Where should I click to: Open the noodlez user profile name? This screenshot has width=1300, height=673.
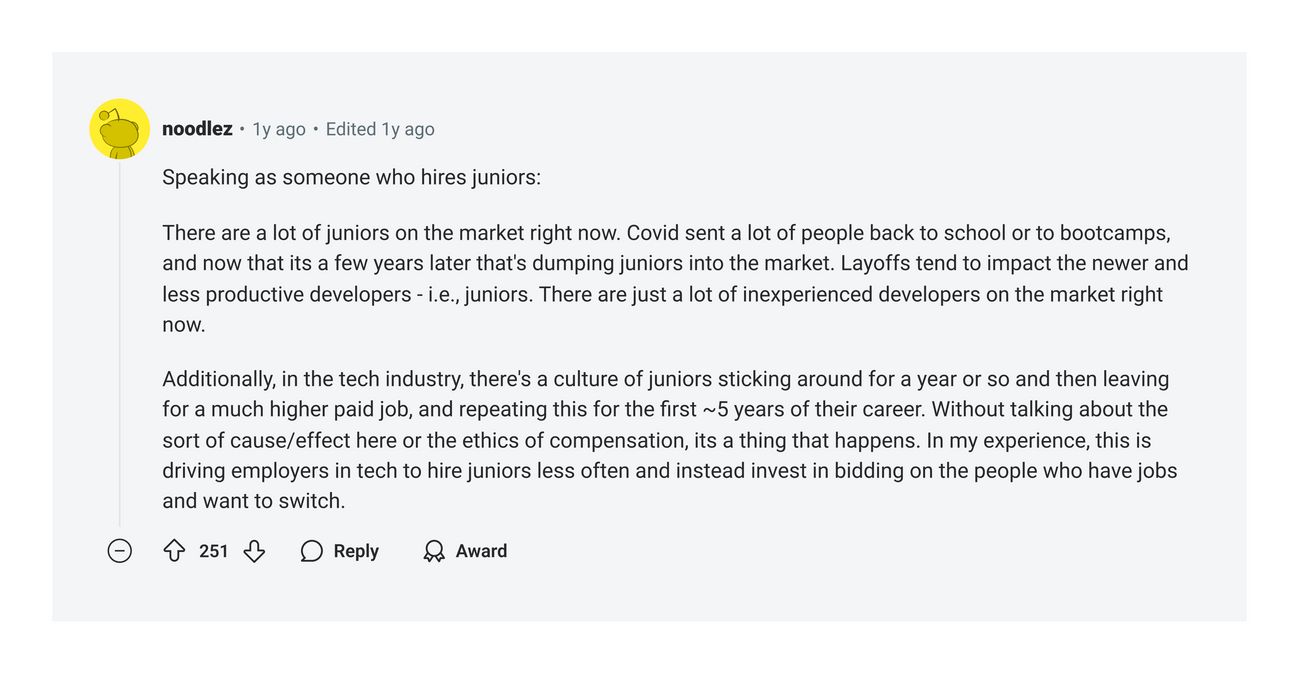tap(197, 129)
